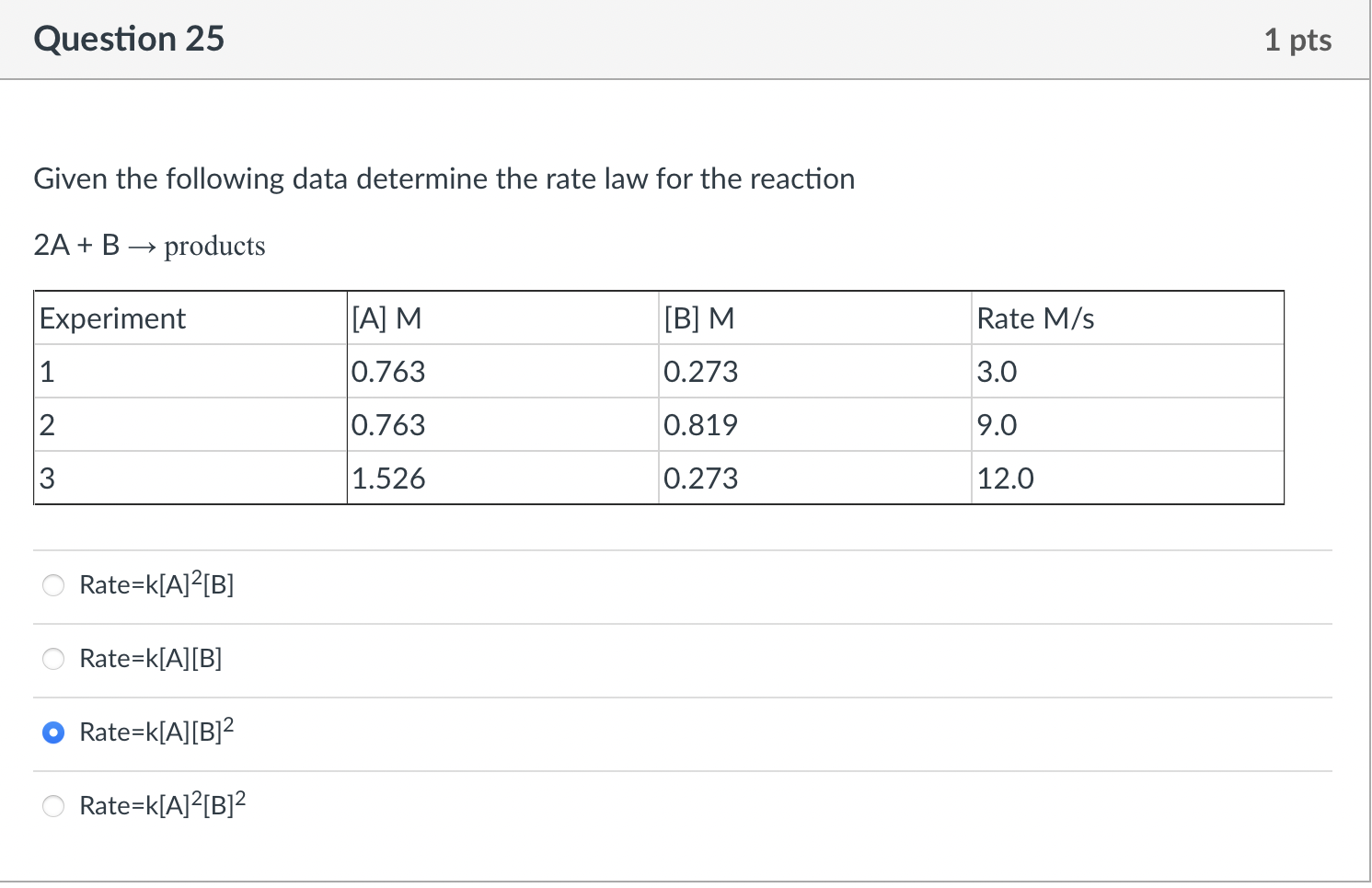Click the Question 25 heading
The height and width of the screenshot is (888, 1372).
point(129,39)
